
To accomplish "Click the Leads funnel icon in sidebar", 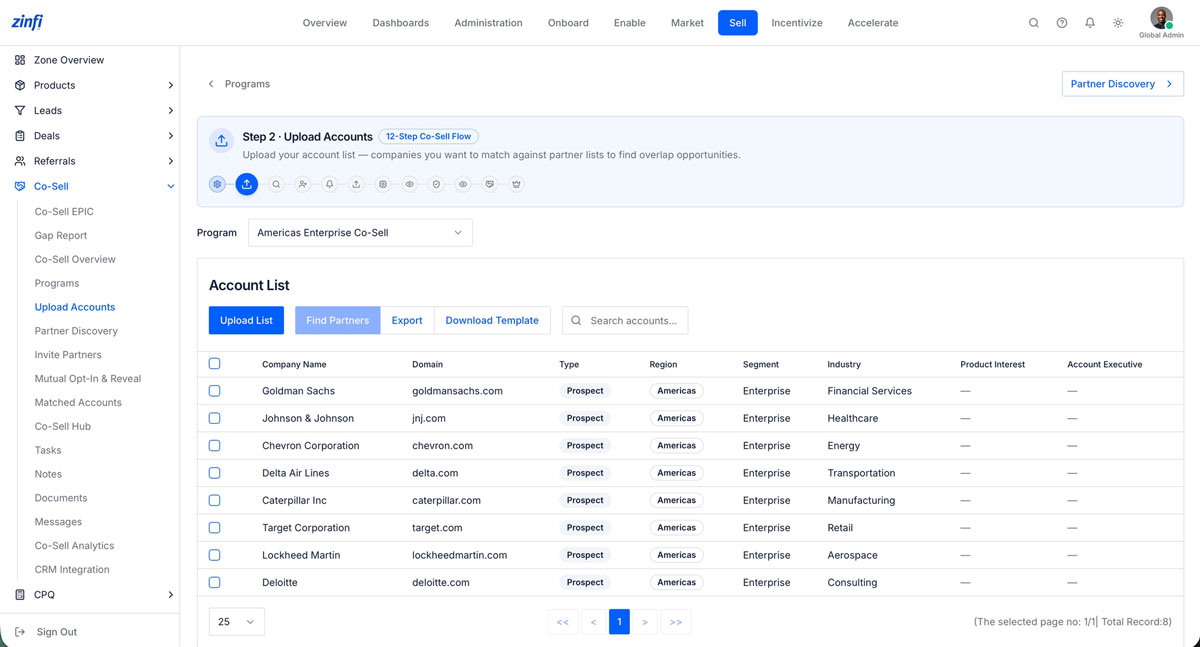I will click(x=20, y=110).
